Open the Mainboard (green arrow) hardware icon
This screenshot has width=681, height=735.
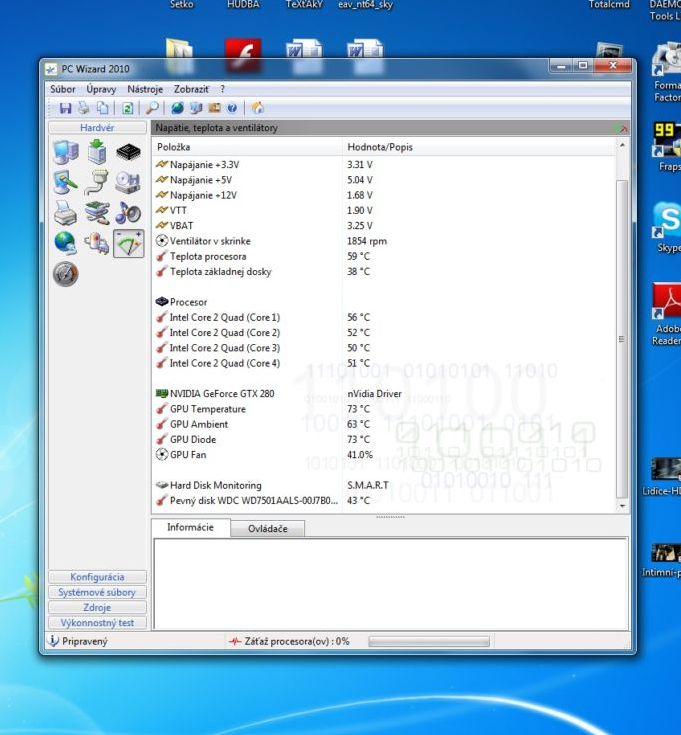click(97, 152)
